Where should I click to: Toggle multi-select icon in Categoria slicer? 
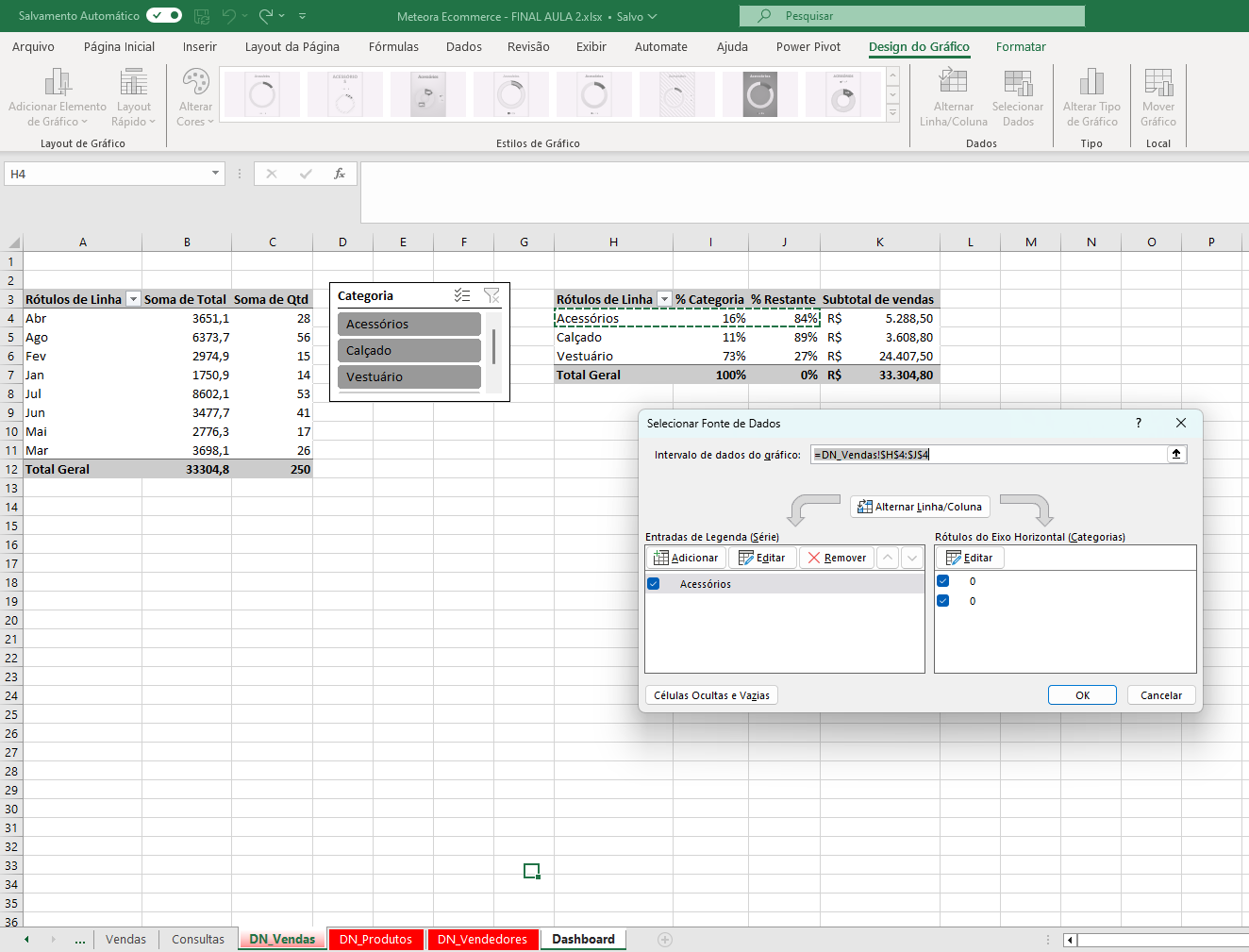[x=462, y=295]
